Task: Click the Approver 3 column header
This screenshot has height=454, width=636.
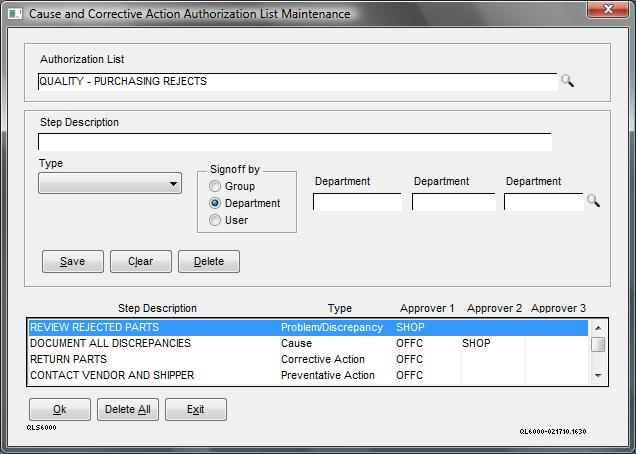Action: click(559, 308)
